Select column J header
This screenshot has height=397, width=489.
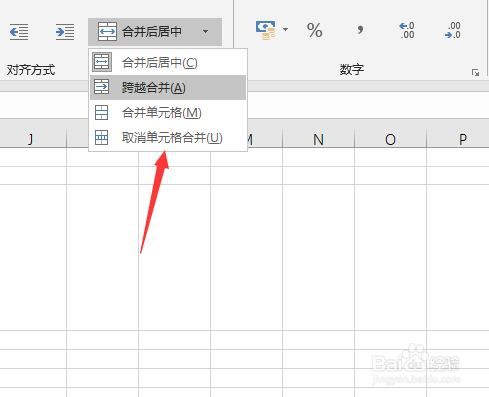tap(31, 139)
